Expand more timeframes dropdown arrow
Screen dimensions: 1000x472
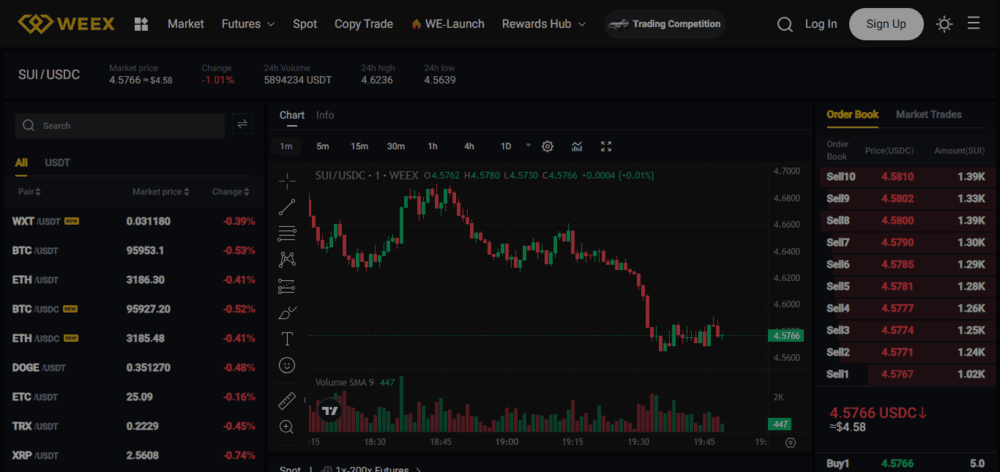click(x=528, y=145)
